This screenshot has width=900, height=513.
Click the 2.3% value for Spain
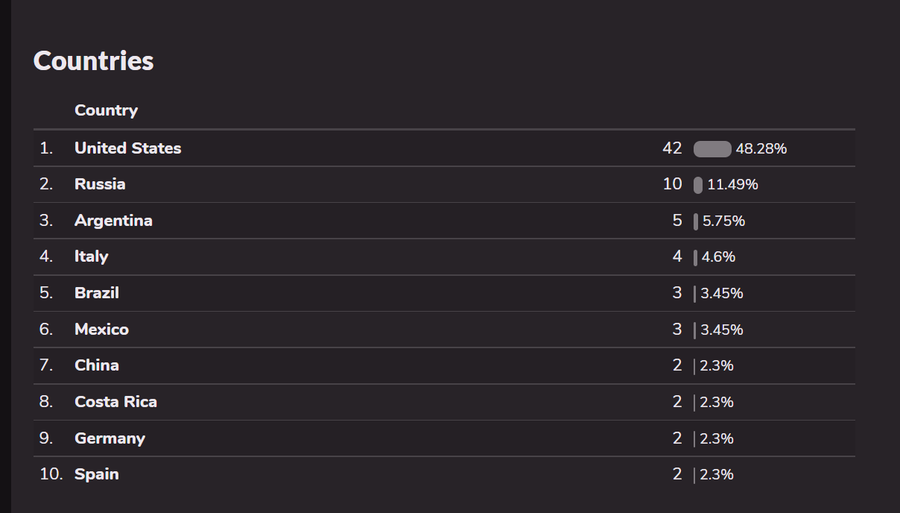[x=716, y=475]
